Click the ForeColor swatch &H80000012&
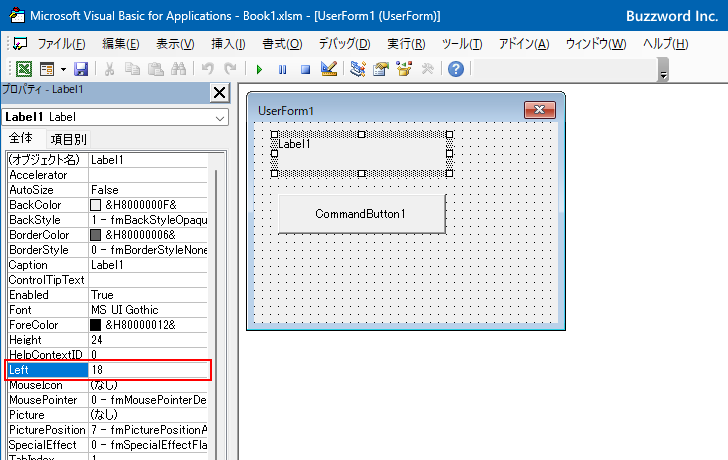This screenshot has height=460, width=728. (96, 325)
